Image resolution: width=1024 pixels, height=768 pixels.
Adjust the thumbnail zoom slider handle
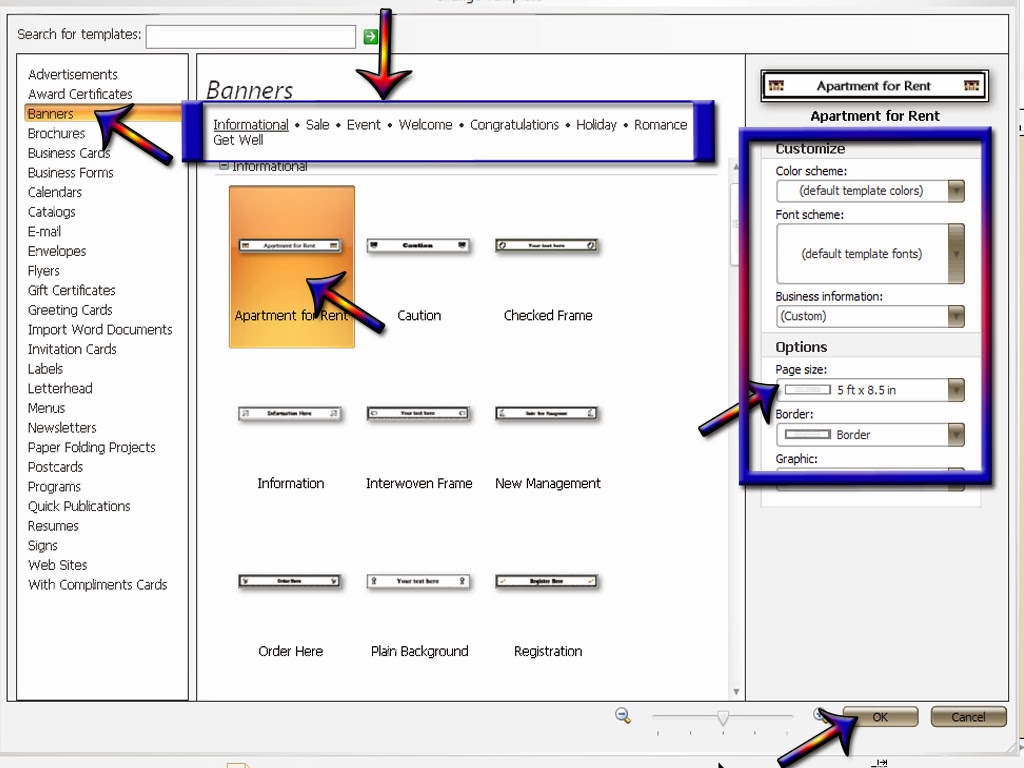point(722,718)
